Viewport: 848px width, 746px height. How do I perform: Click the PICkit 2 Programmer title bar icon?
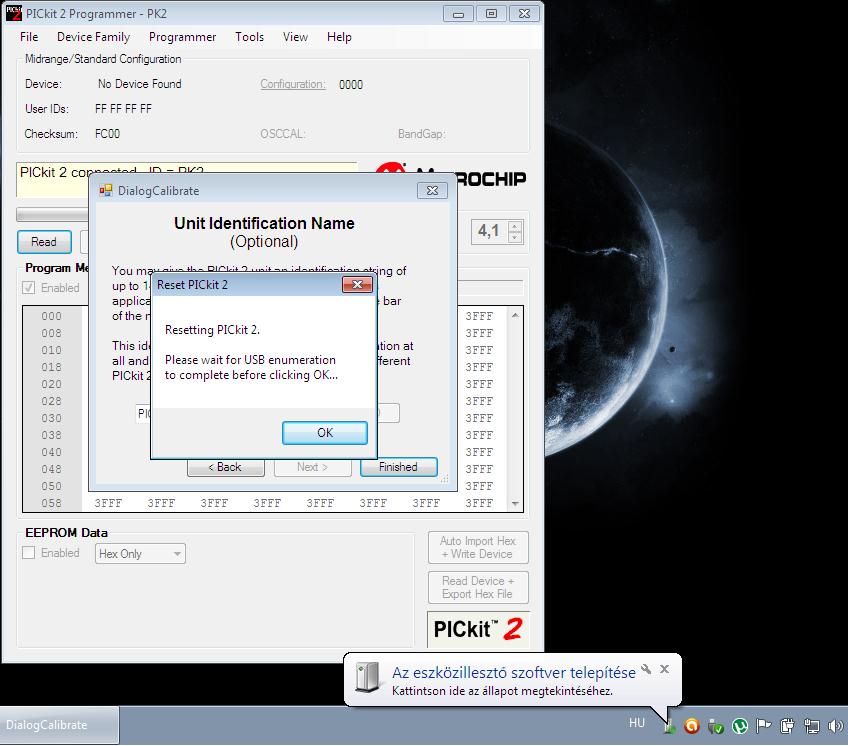14,13
